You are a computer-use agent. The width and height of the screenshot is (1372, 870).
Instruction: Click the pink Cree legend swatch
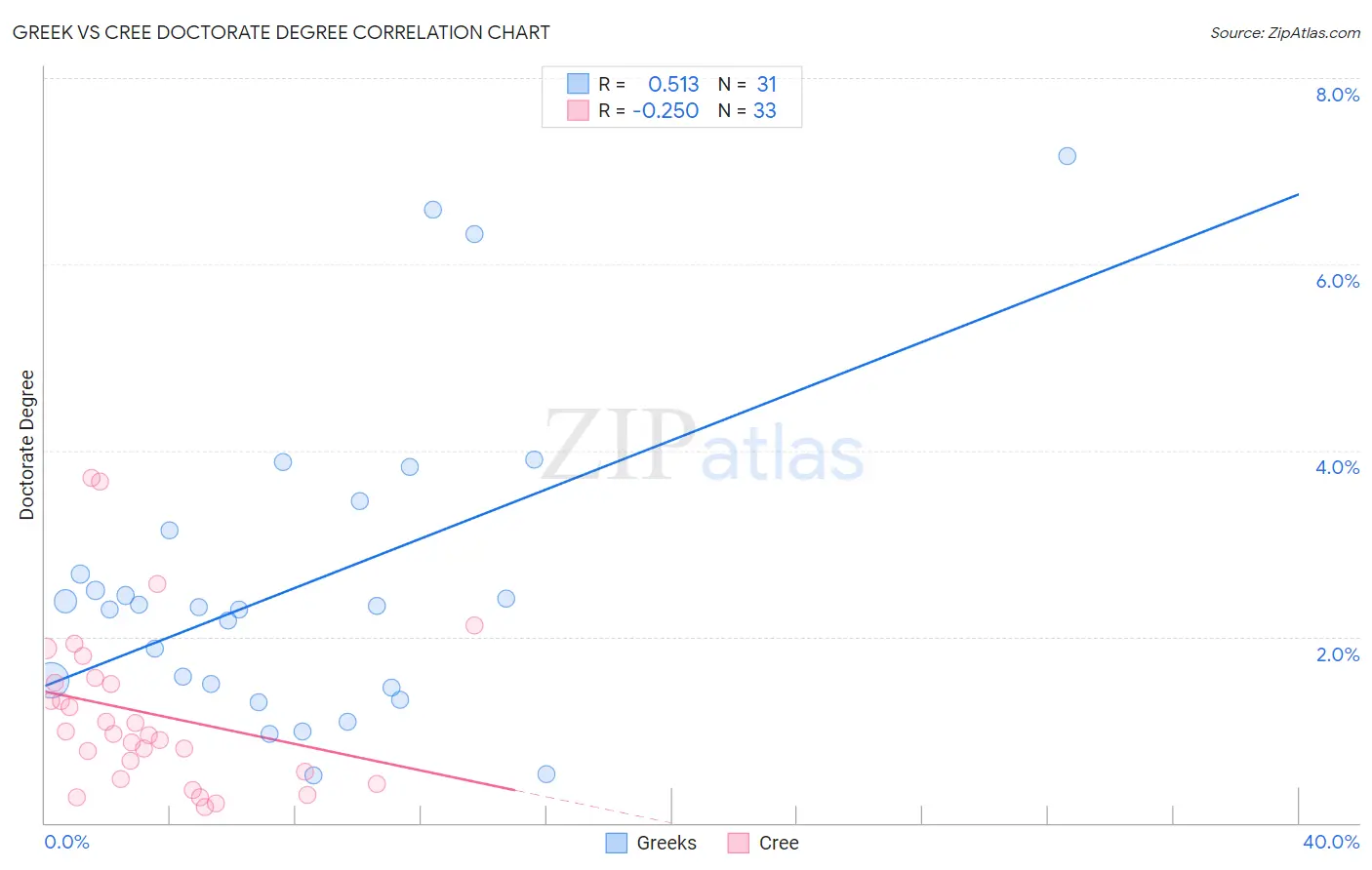(739, 843)
